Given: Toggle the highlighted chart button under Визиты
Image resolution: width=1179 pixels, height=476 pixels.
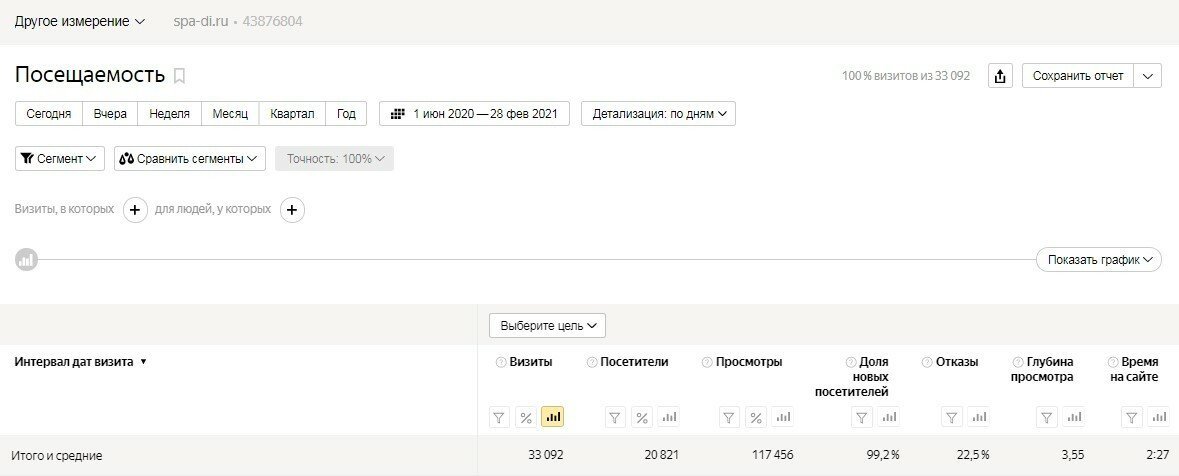Looking at the screenshot, I should (552, 417).
